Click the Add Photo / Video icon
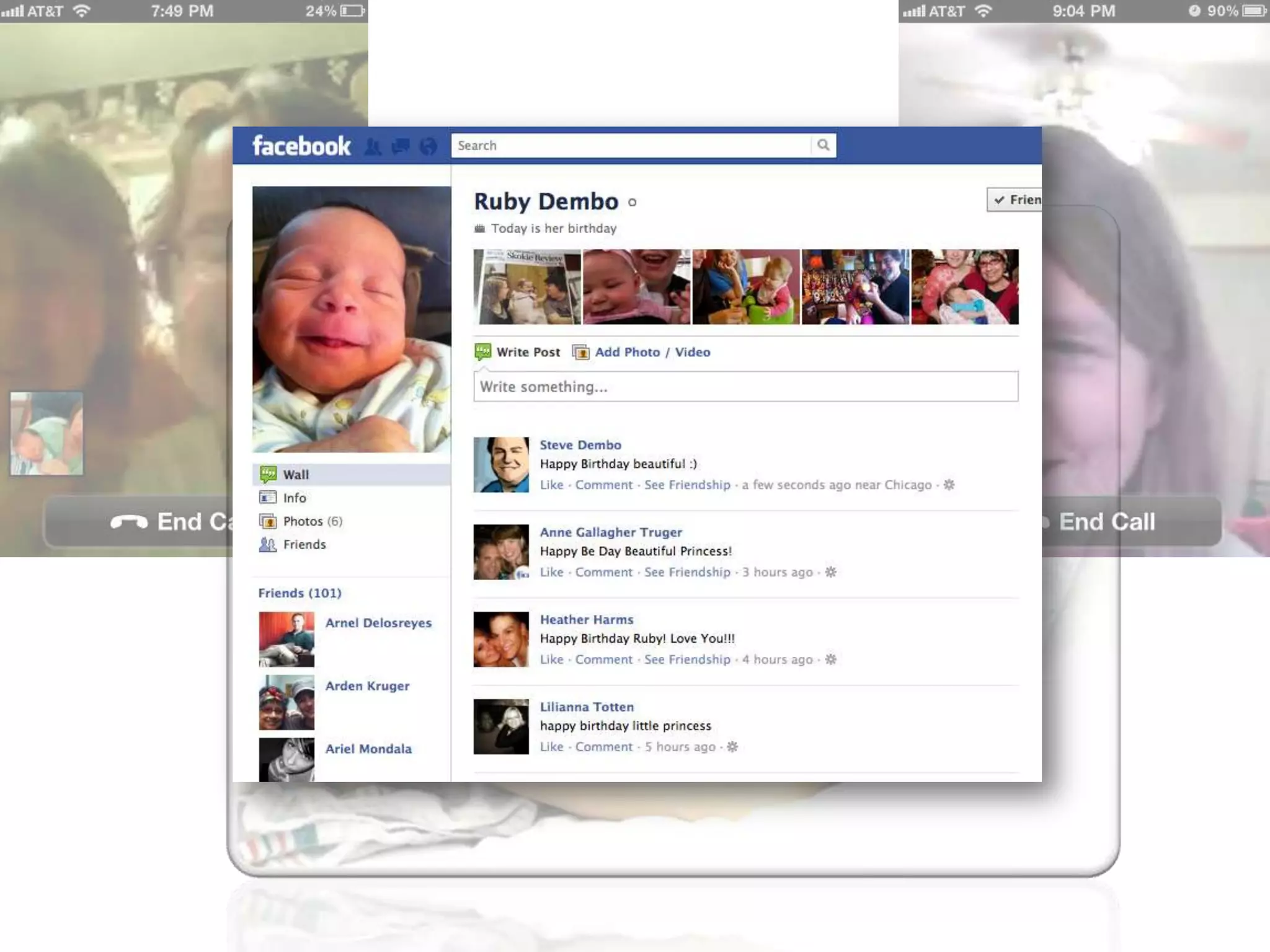 coord(580,352)
